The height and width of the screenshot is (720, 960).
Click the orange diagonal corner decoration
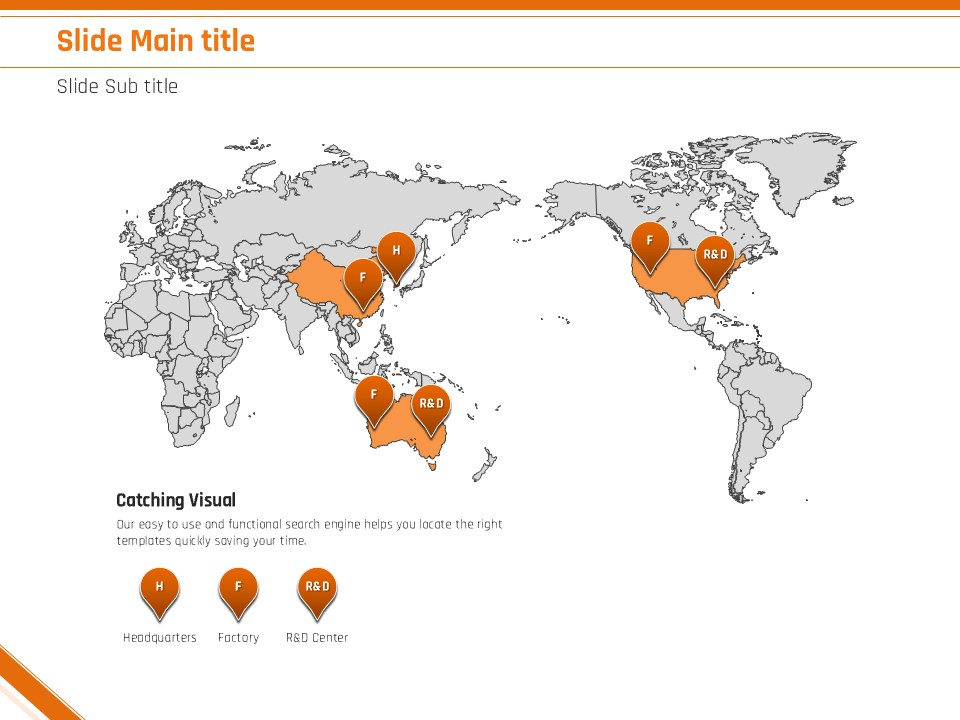tap(30, 690)
